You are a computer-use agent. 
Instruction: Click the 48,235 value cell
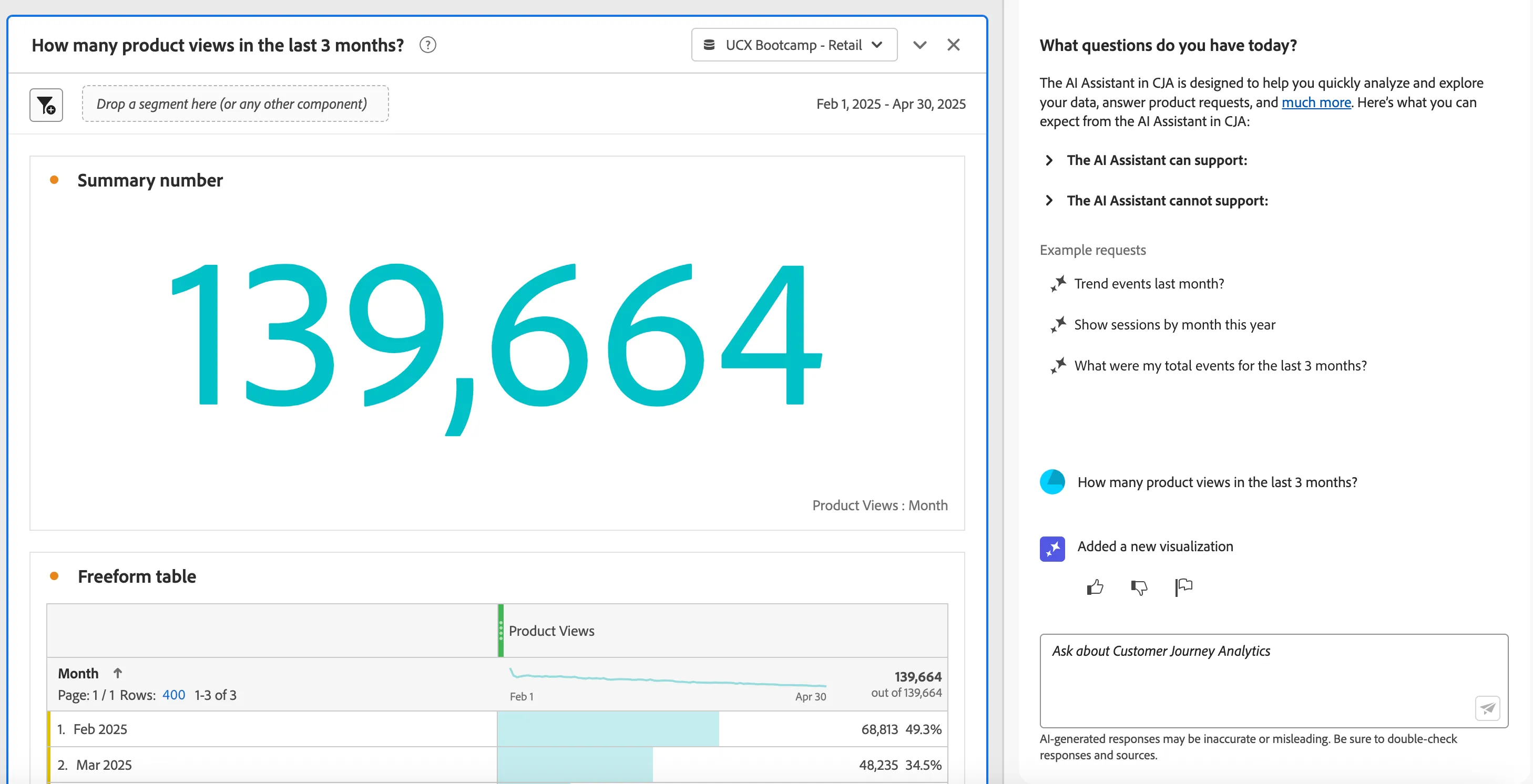[x=878, y=765]
